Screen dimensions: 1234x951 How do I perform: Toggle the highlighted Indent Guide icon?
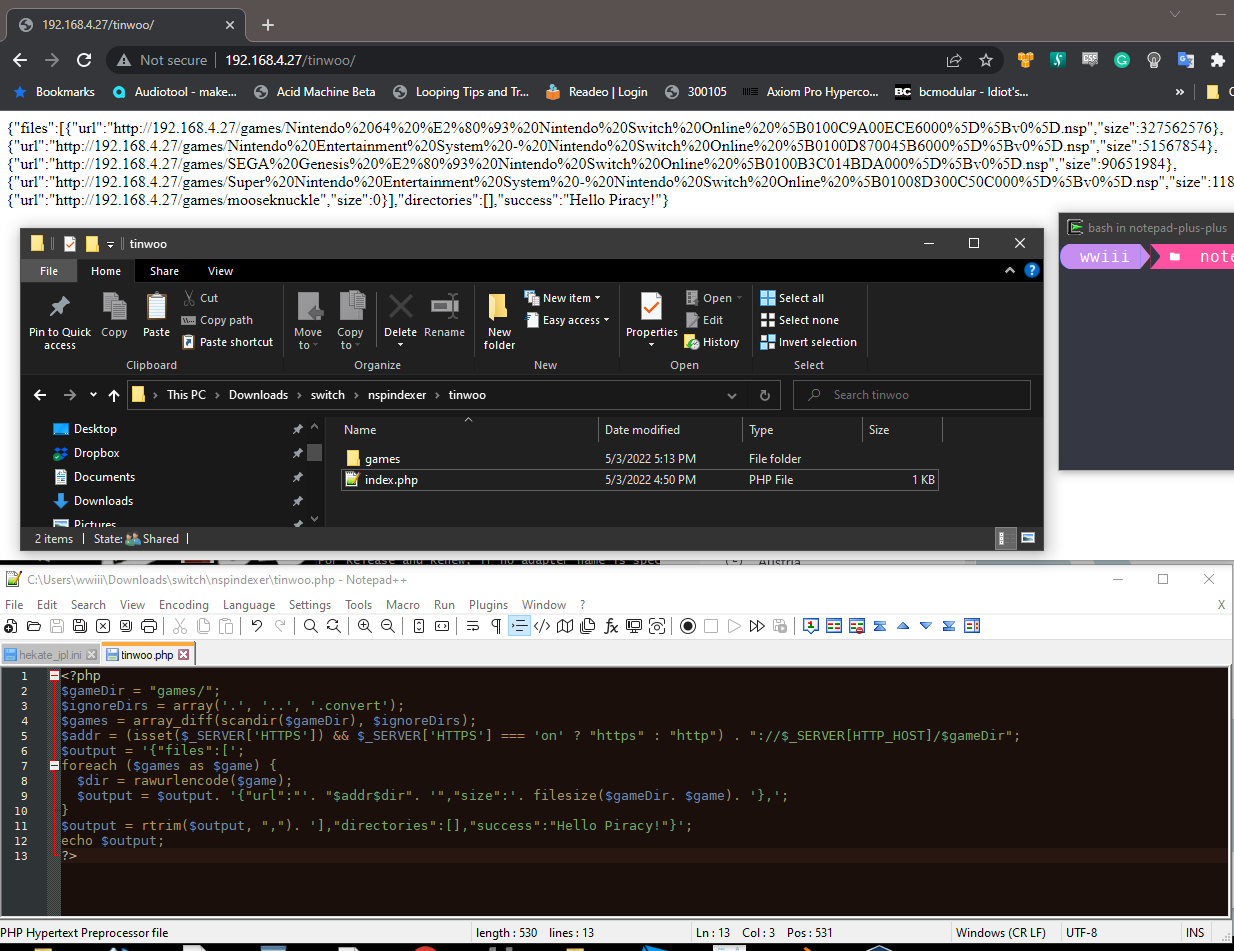click(x=519, y=626)
